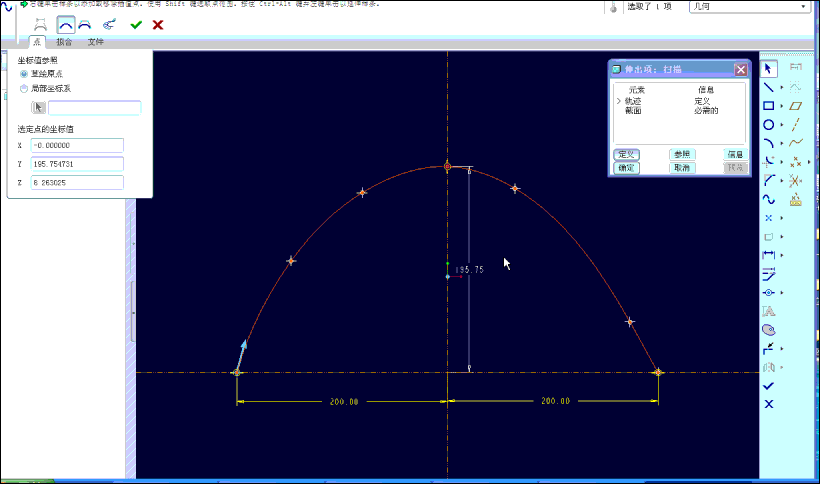820x484 pixels.
Task: Select the spline left start point
Action: (237, 373)
